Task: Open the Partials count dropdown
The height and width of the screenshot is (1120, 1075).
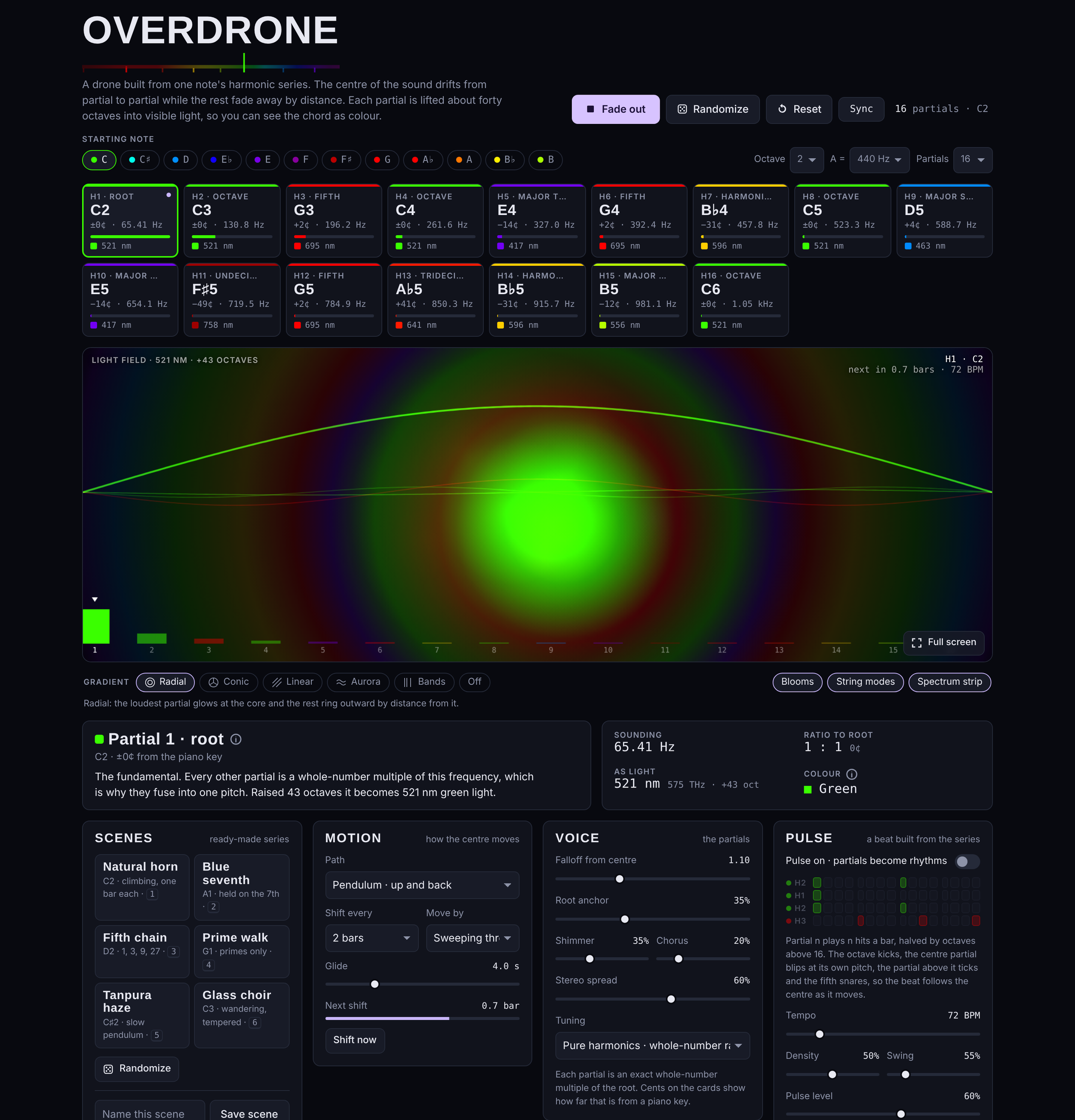Action: pos(973,160)
